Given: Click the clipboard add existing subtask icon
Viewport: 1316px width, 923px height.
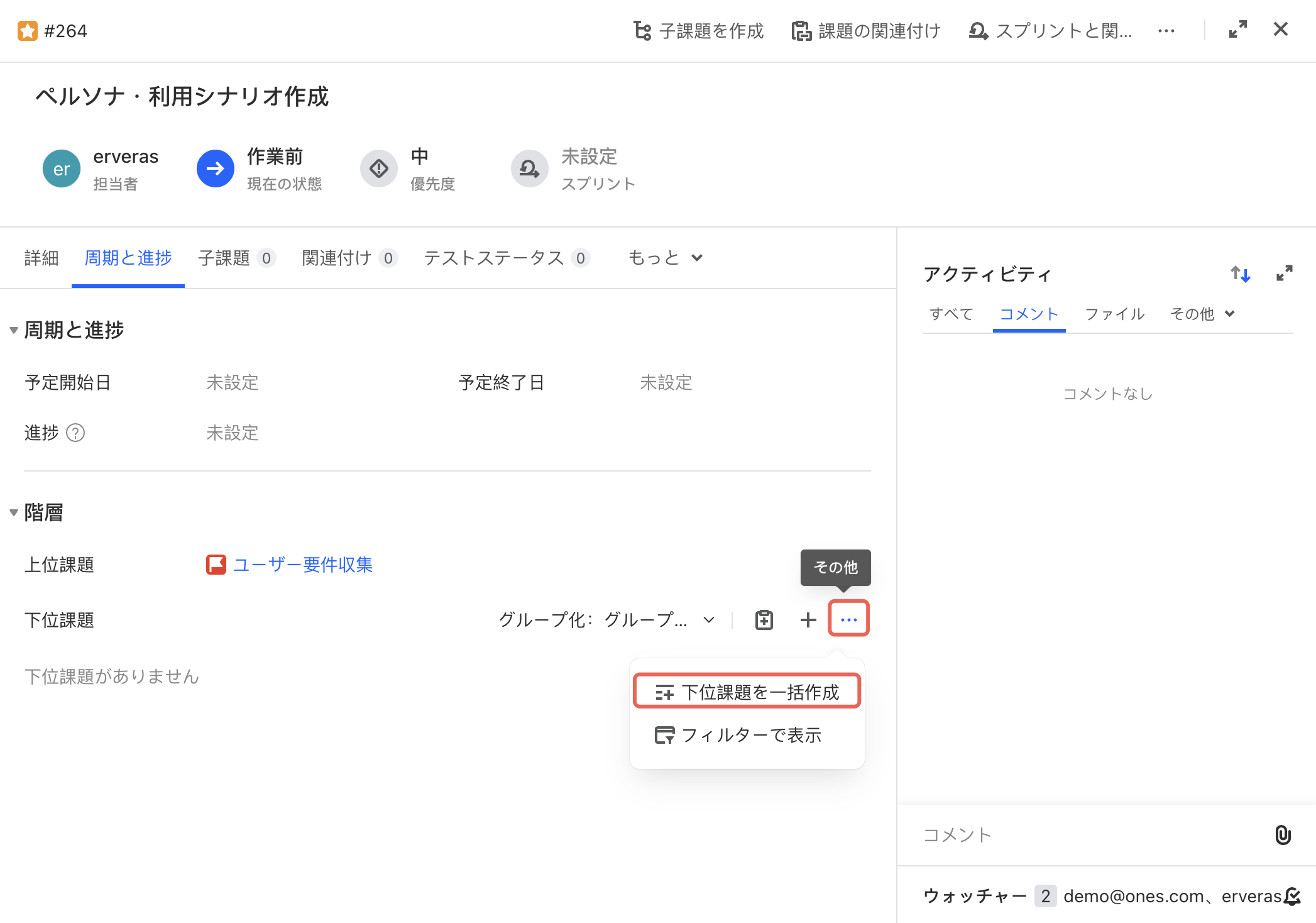Looking at the screenshot, I should (x=764, y=620).
